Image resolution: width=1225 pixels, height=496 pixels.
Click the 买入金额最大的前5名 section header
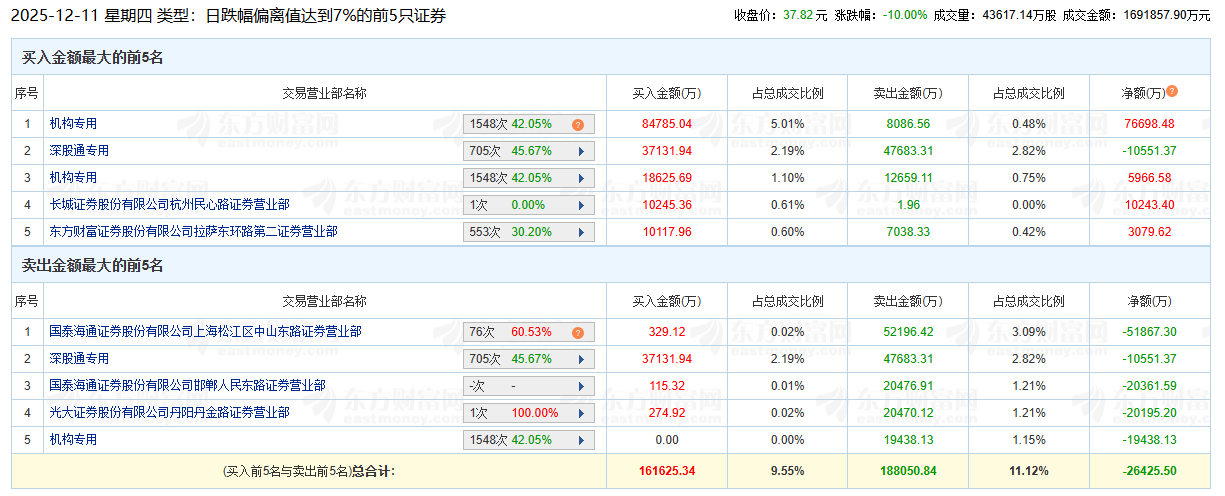click(93, 59)
